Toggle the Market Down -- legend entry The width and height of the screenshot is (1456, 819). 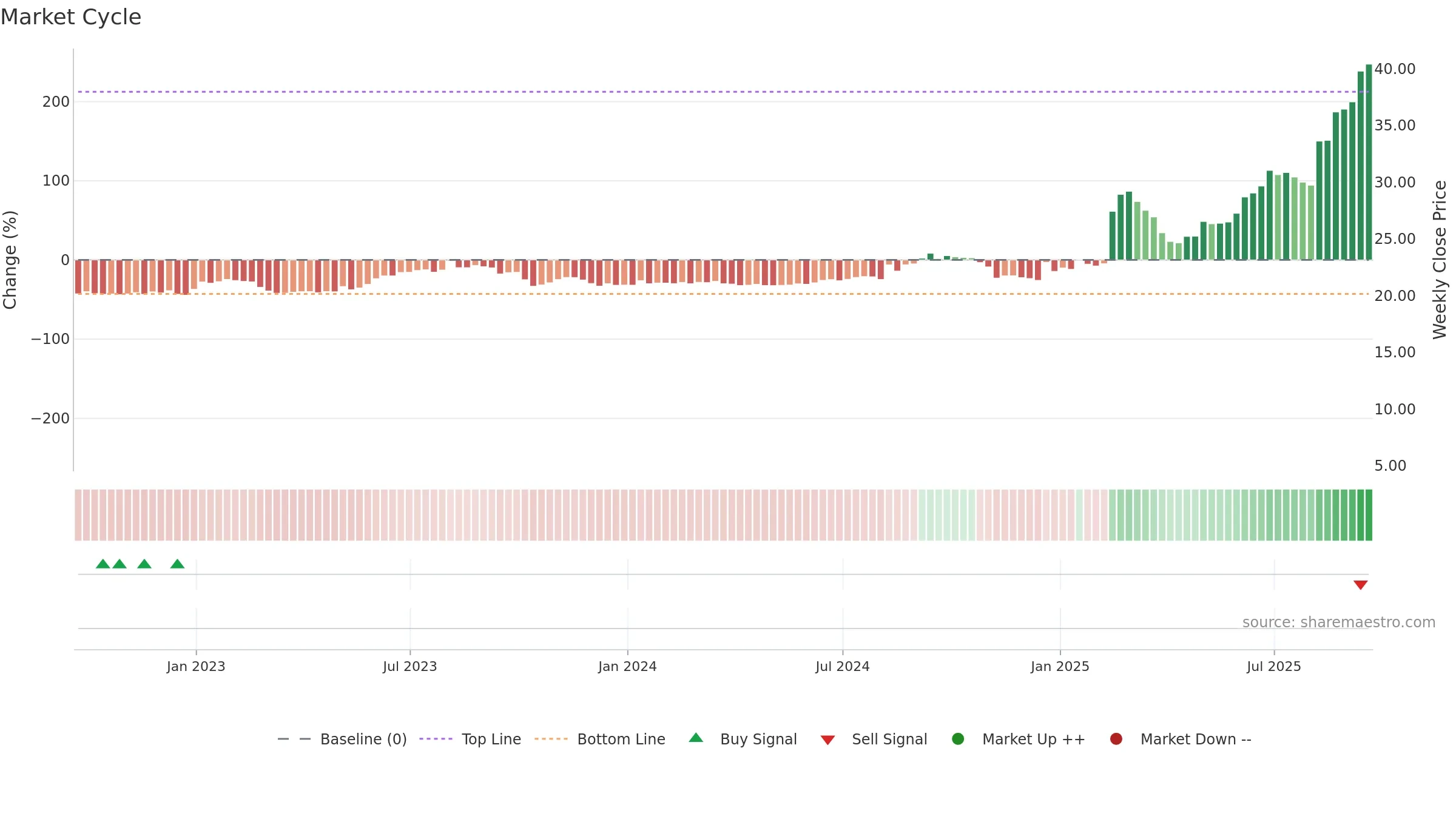pos(1181,739)
